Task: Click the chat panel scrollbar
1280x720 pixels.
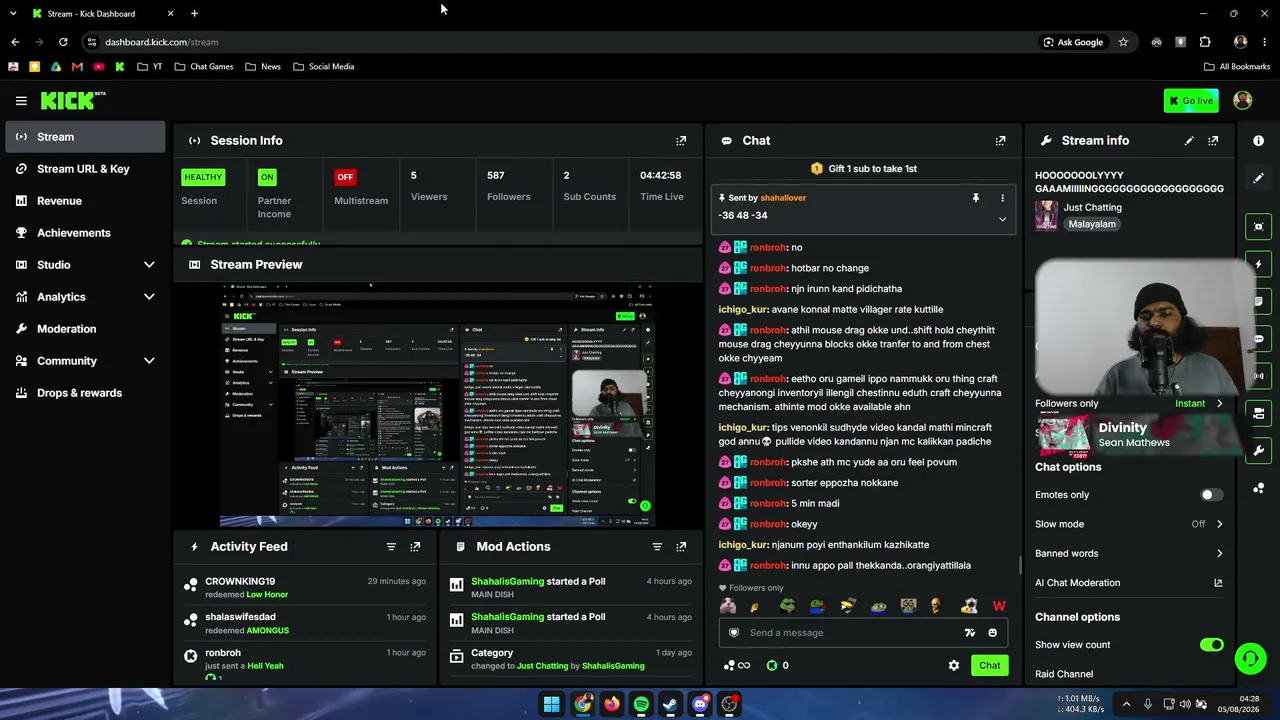Action: [1020, 566]
